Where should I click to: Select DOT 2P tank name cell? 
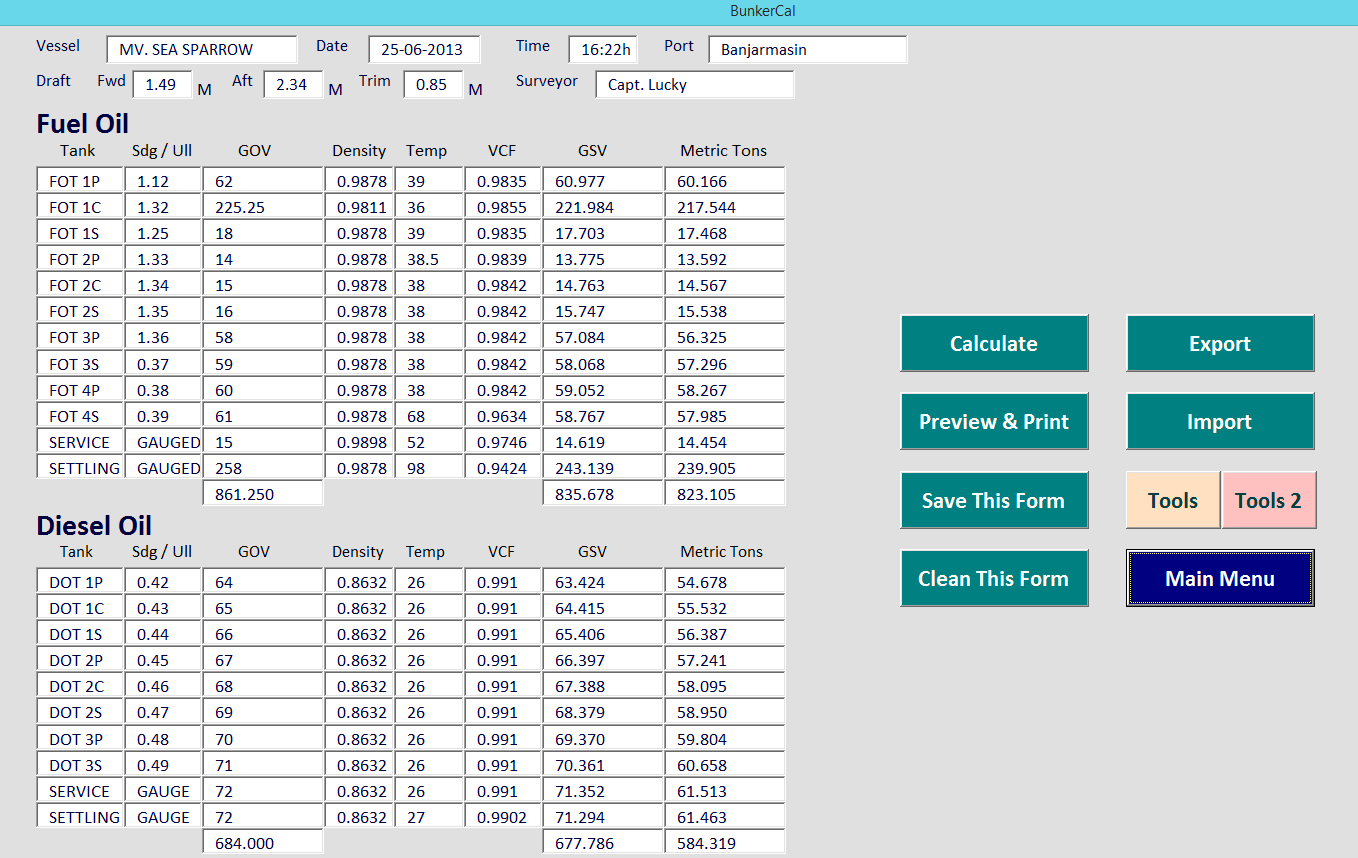80,660
